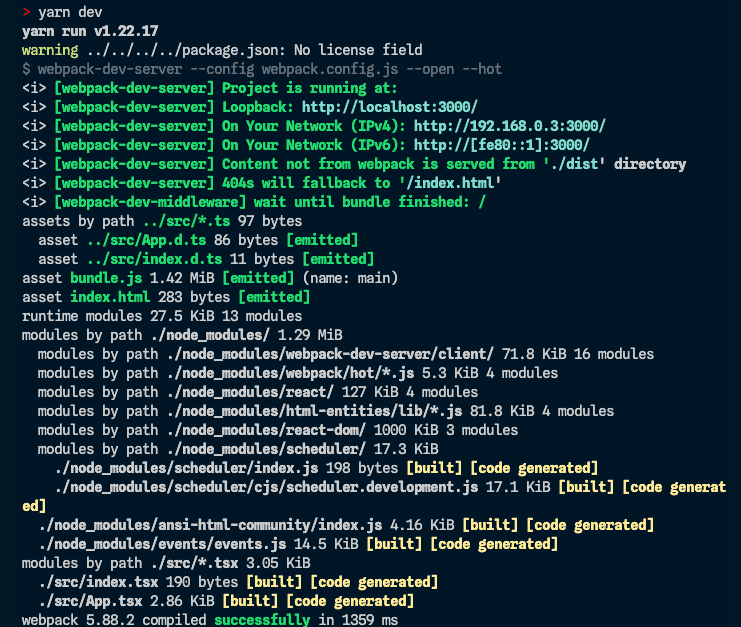Click the green 'successfully' compile status
The width and height of the screenshot is (741, 627).
(x=261, y=620)
